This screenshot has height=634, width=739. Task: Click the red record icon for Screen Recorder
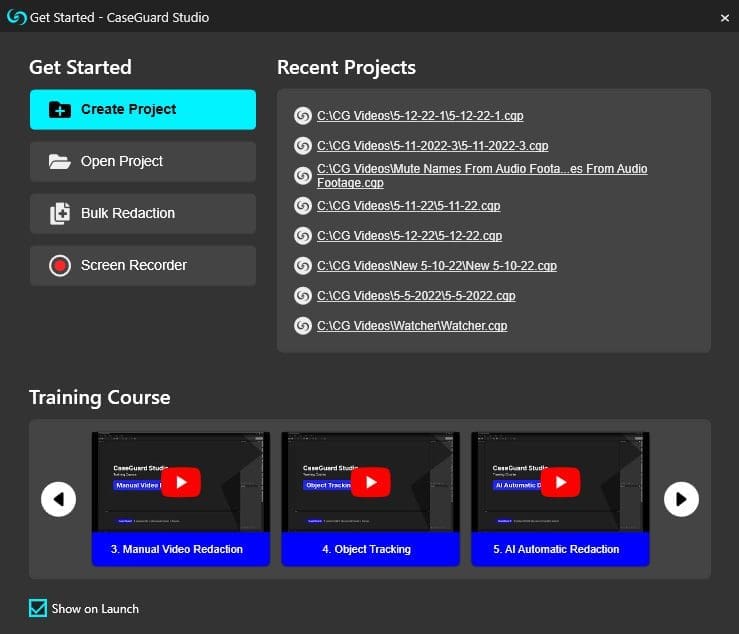point(60,266)
